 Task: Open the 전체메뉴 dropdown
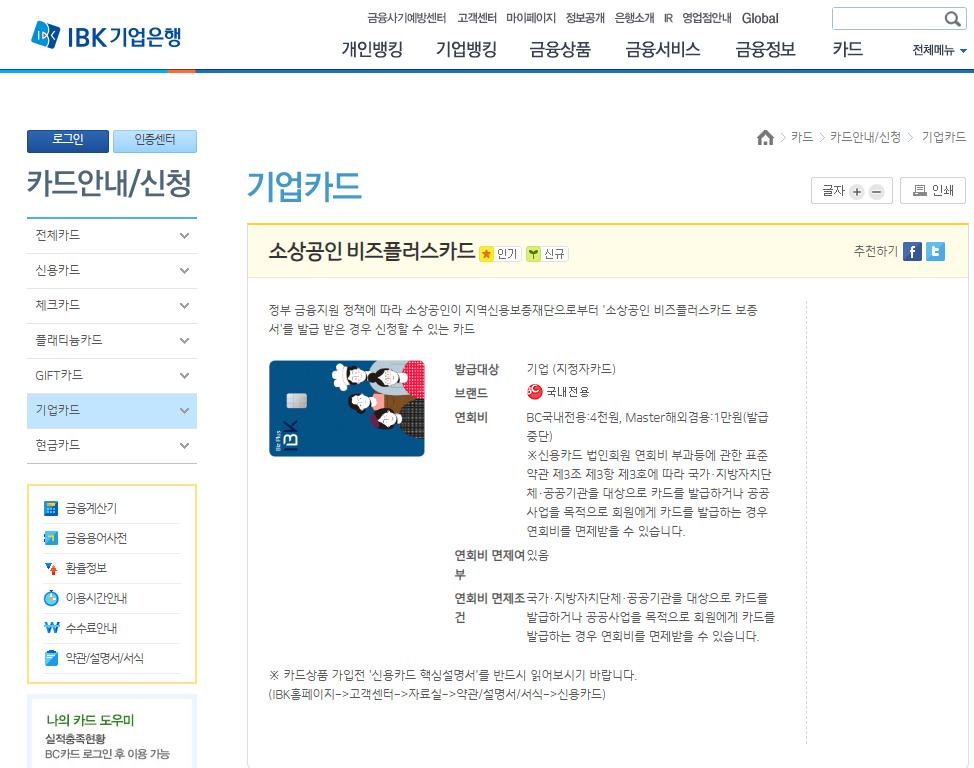[x=939, y=50]
